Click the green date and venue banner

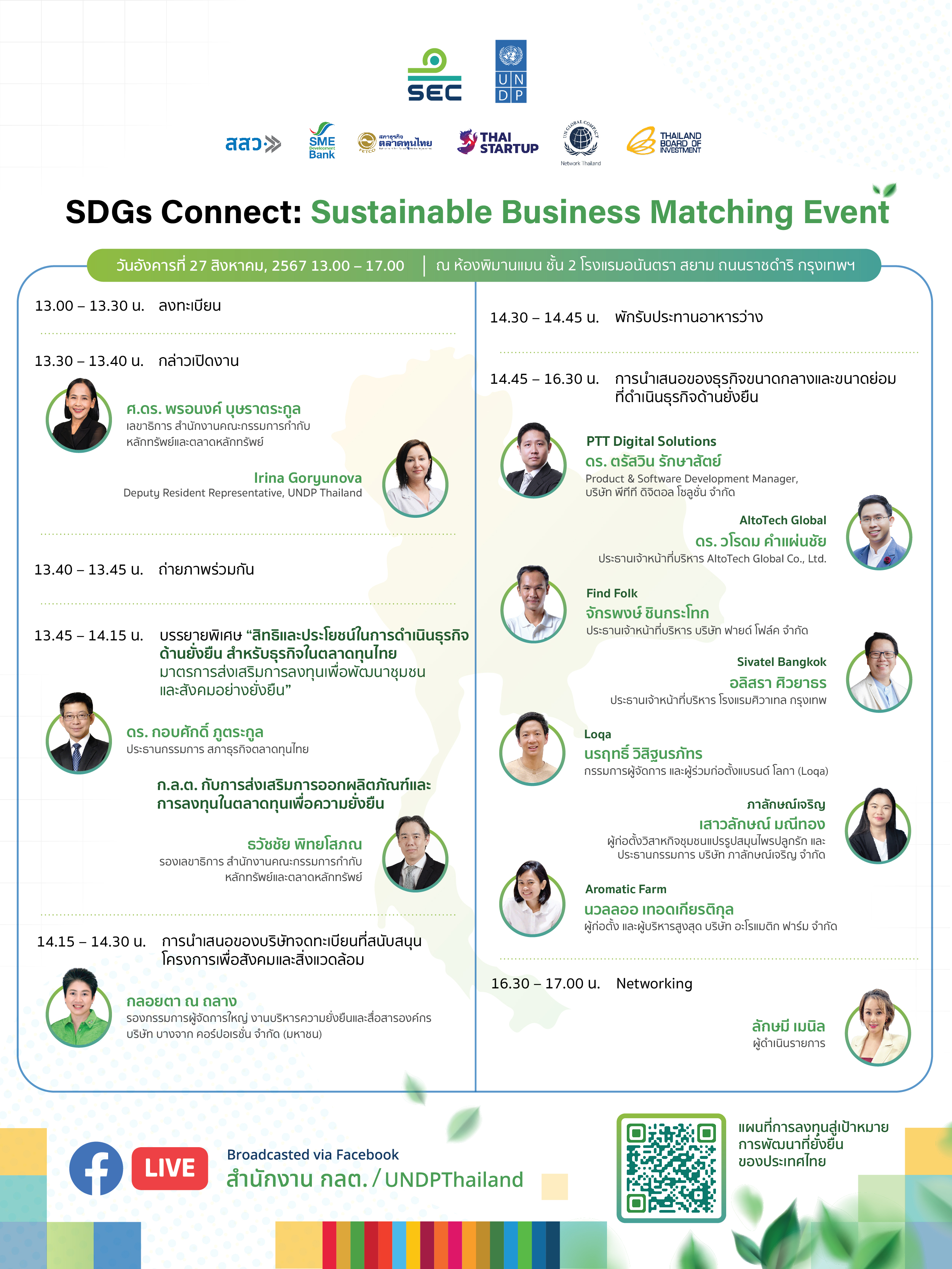coord(484,265)
